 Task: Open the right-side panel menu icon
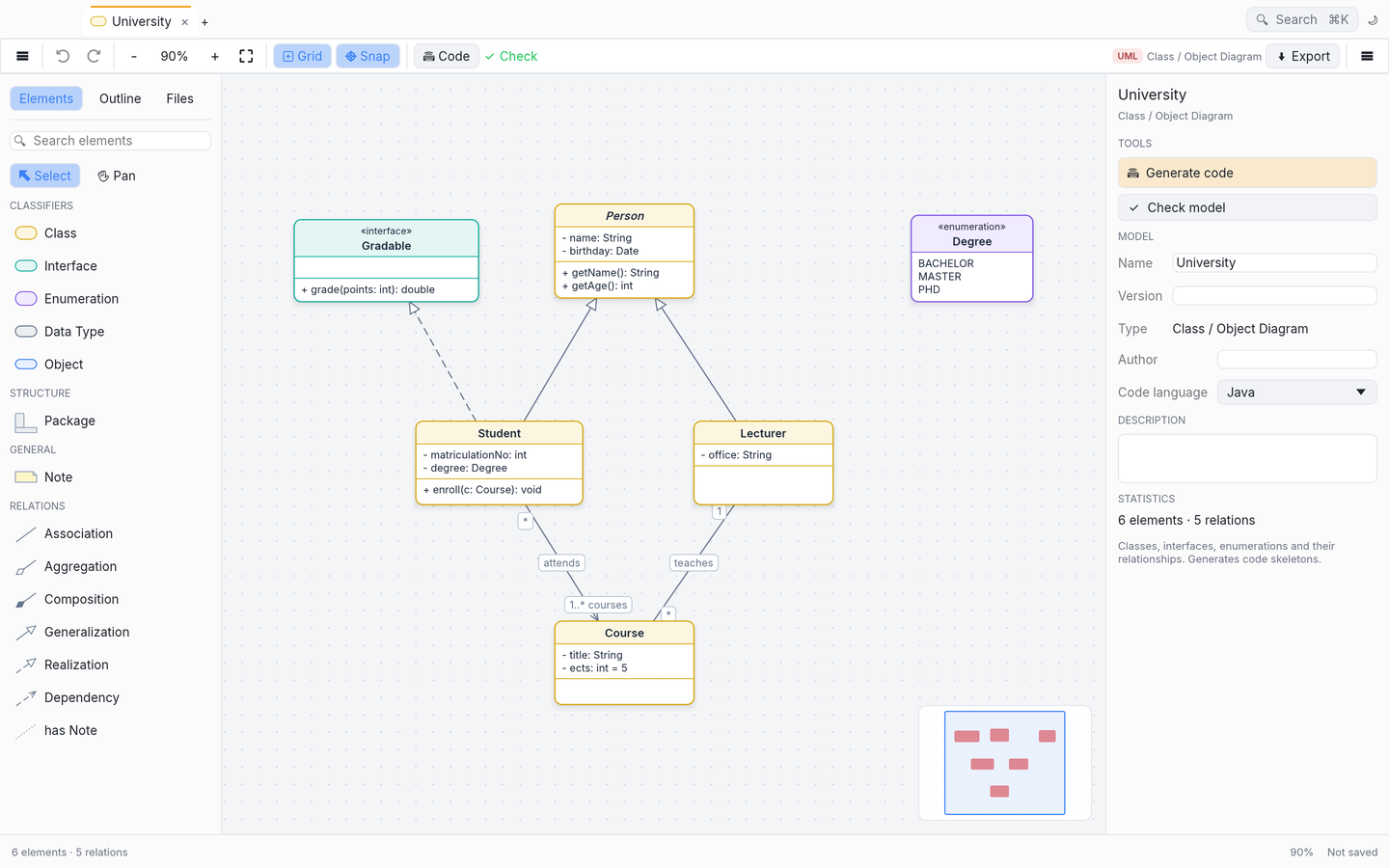point(1367,56)
